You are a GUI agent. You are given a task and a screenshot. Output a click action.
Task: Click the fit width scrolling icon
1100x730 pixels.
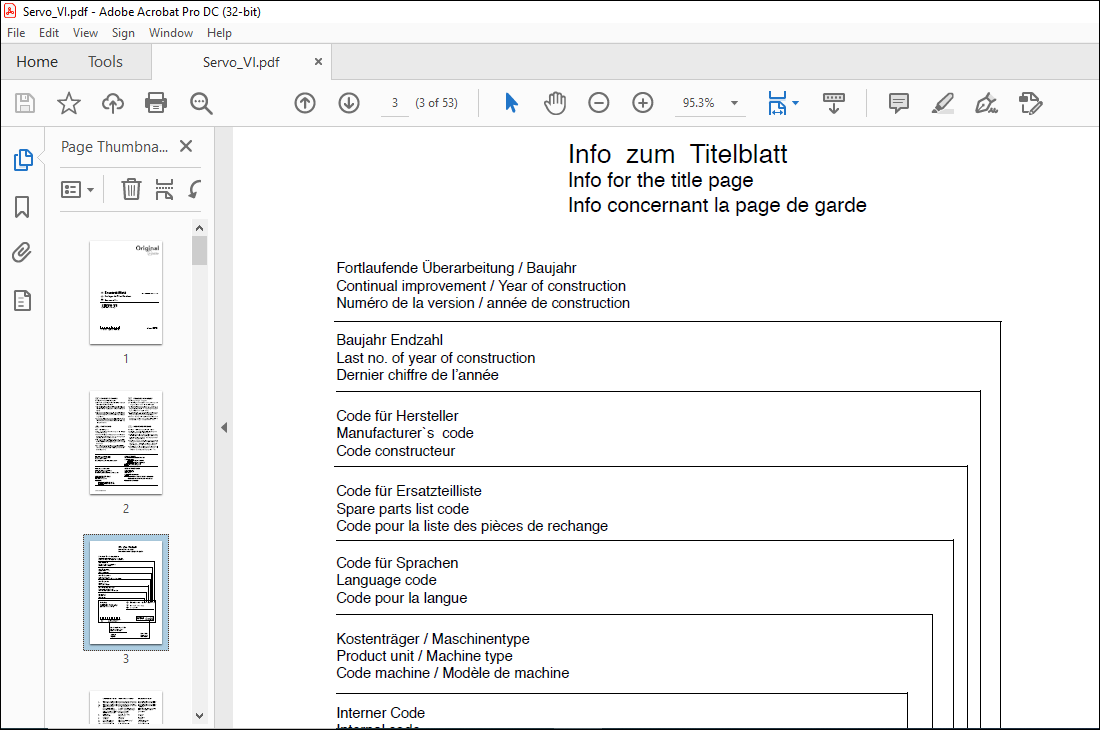(x=777, y=103)
